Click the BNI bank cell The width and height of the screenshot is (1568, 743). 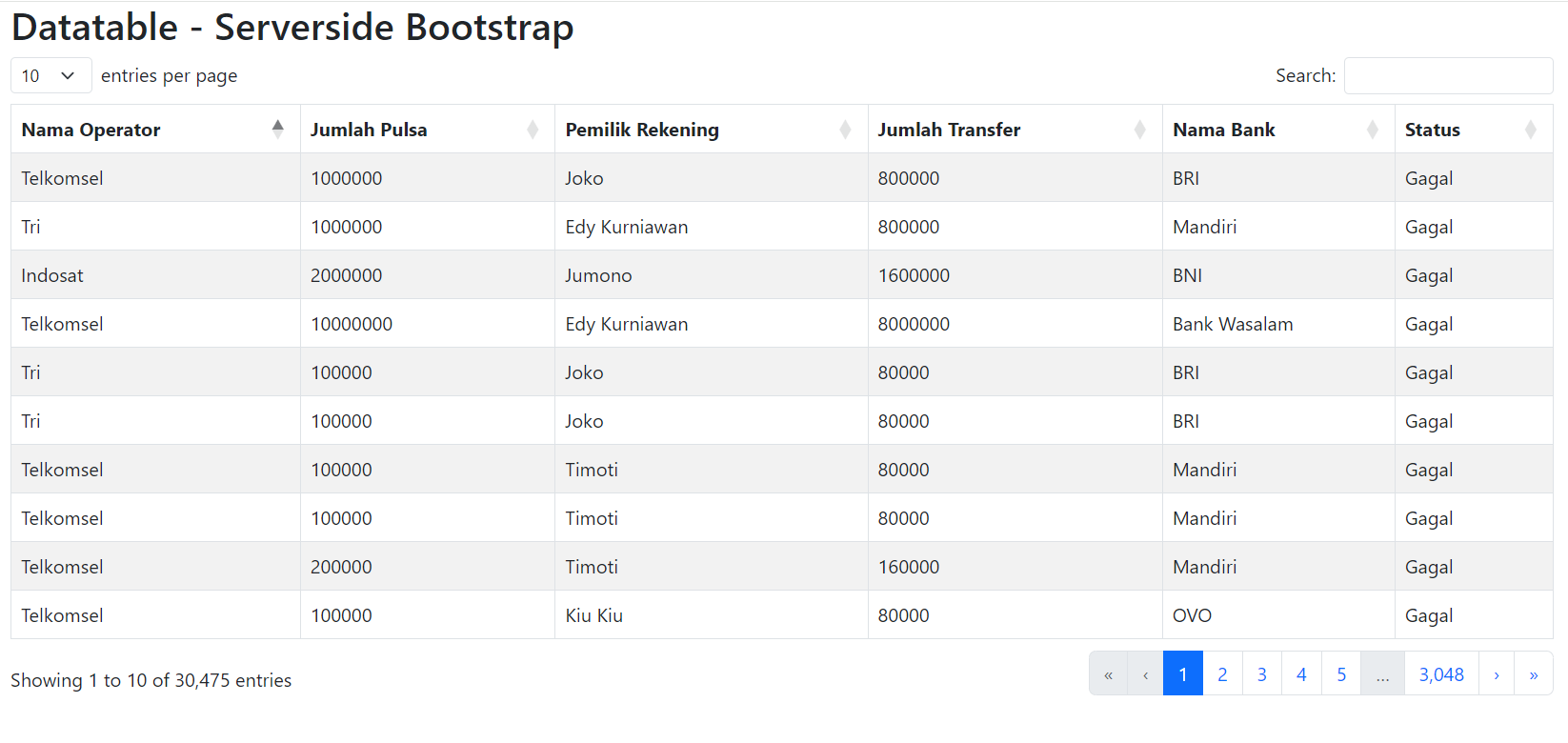(x=1278, y=275)
